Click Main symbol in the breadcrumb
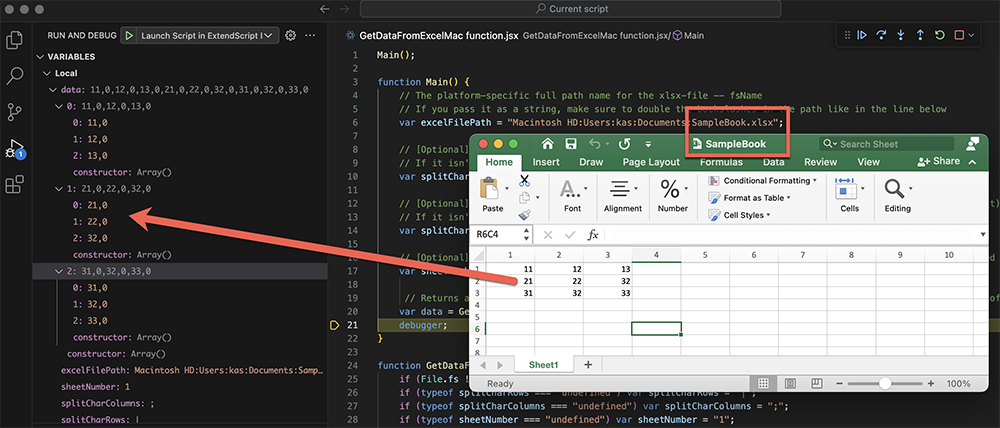1000x428 pixels. pos(689,36)
